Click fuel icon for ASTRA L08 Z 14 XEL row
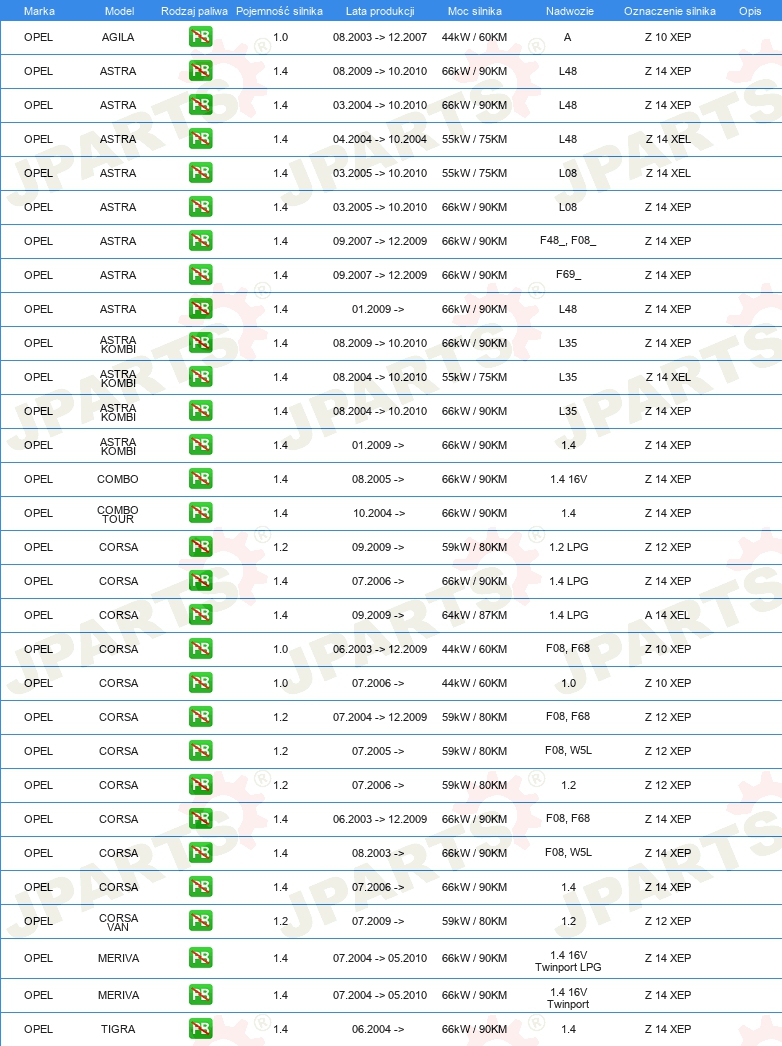Image resolution: width=782 pixels, height=1046 pixels. 201,173
